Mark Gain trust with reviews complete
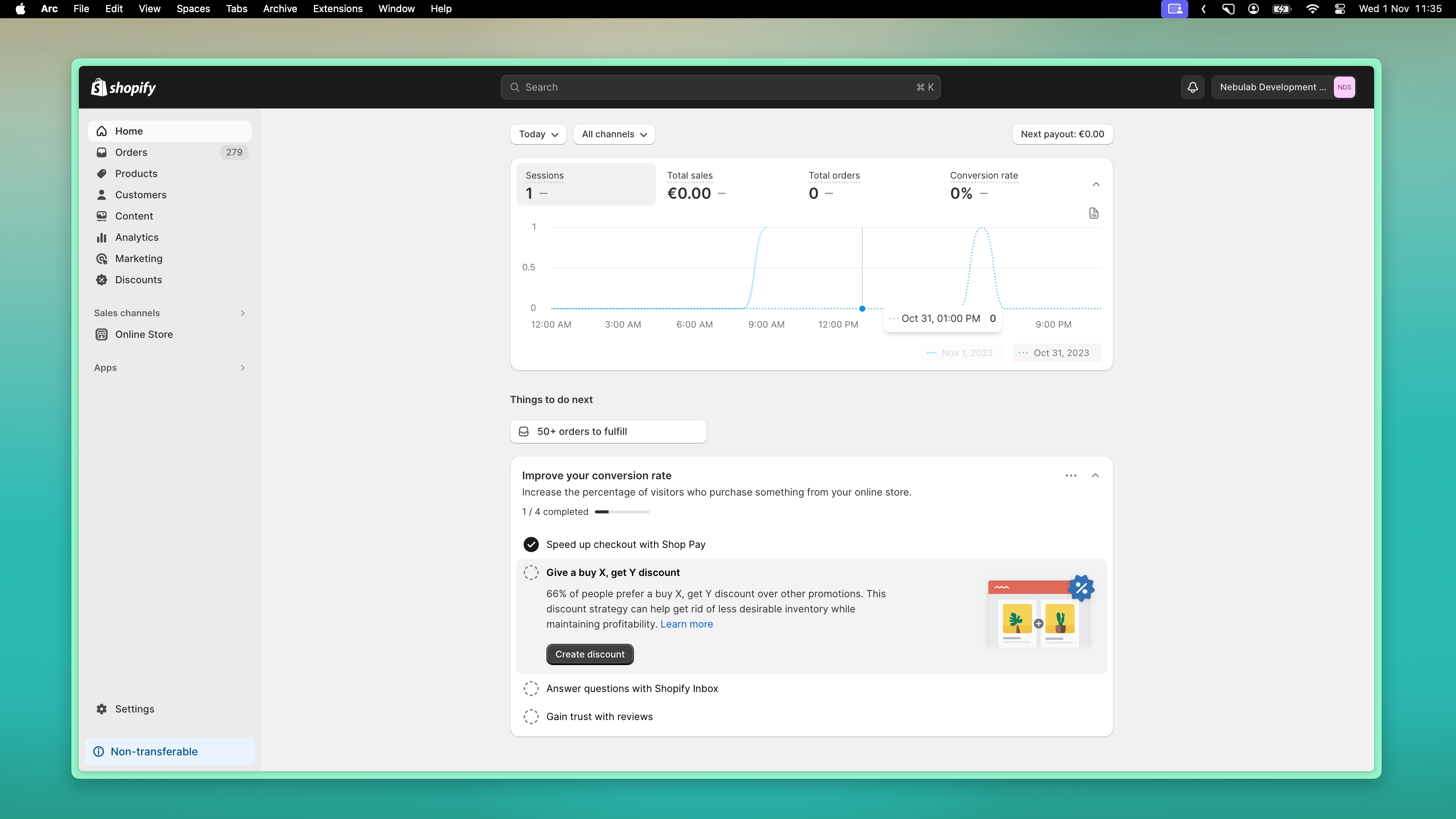The width and height of the screenshot is (1456, 819). 531,717
